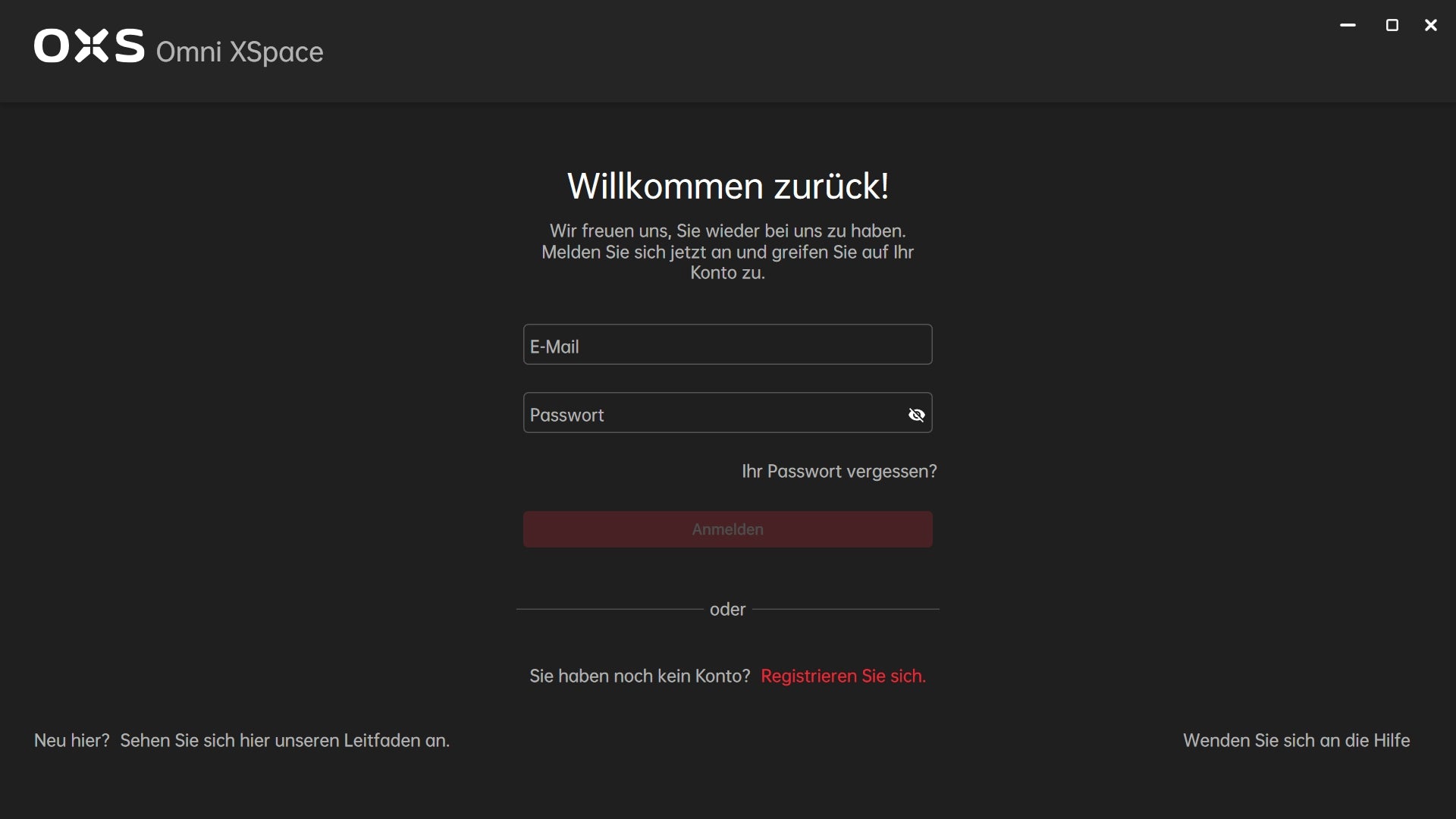Click the 'Omni XSpace' title text

coord(240,52)
